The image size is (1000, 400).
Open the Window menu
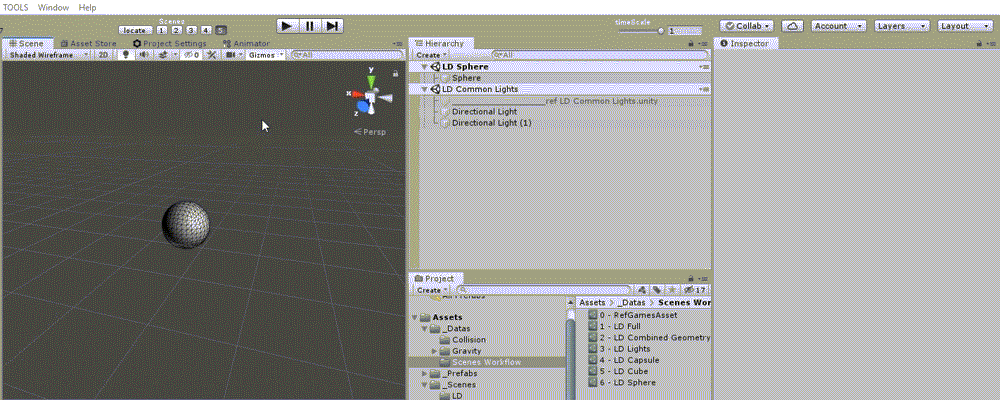point(54,8)
